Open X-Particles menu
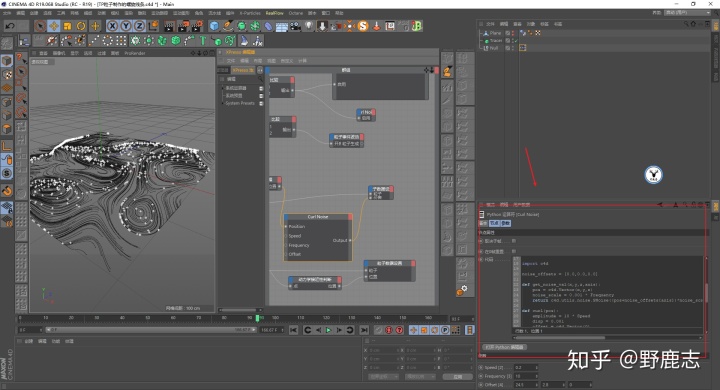The height and width of the screenshot is (390, 720). coord(250,13)
